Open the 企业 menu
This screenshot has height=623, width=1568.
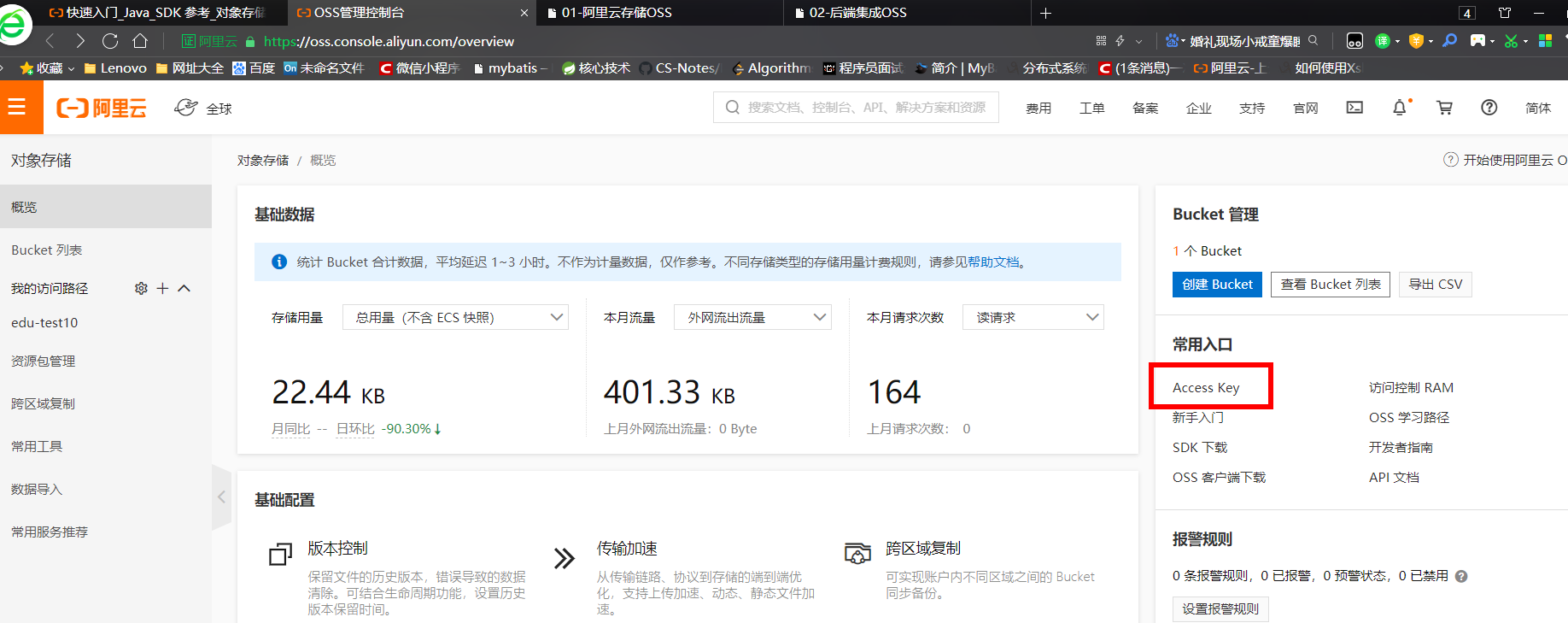coord(1199,108)
